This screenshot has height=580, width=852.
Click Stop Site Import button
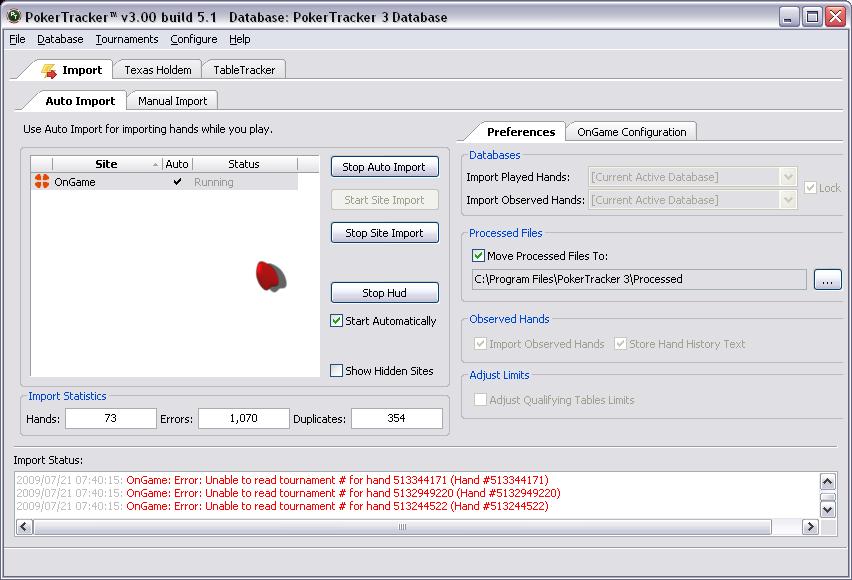tap(384, 233)
